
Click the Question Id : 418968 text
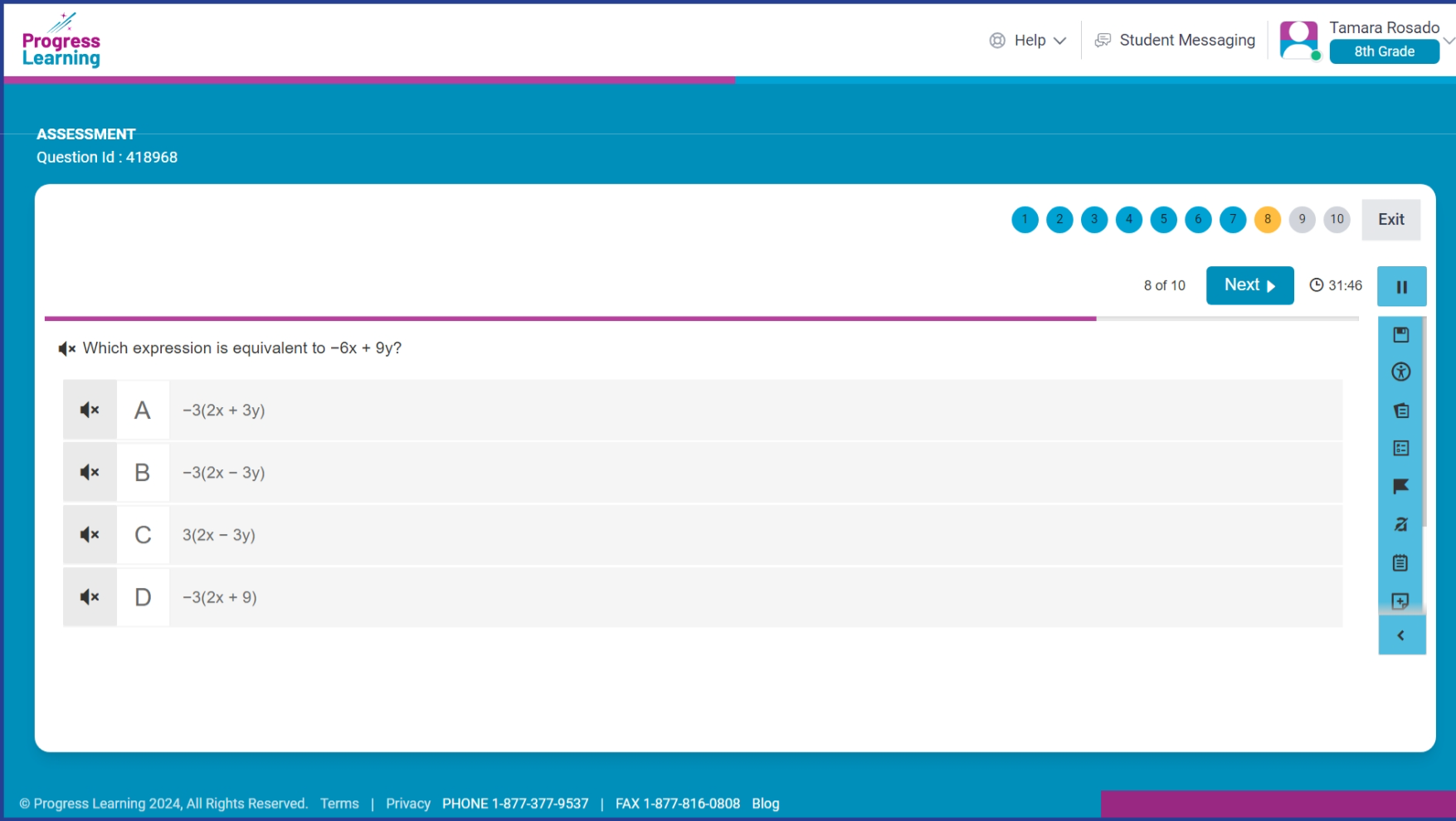(x=107, y=158)
